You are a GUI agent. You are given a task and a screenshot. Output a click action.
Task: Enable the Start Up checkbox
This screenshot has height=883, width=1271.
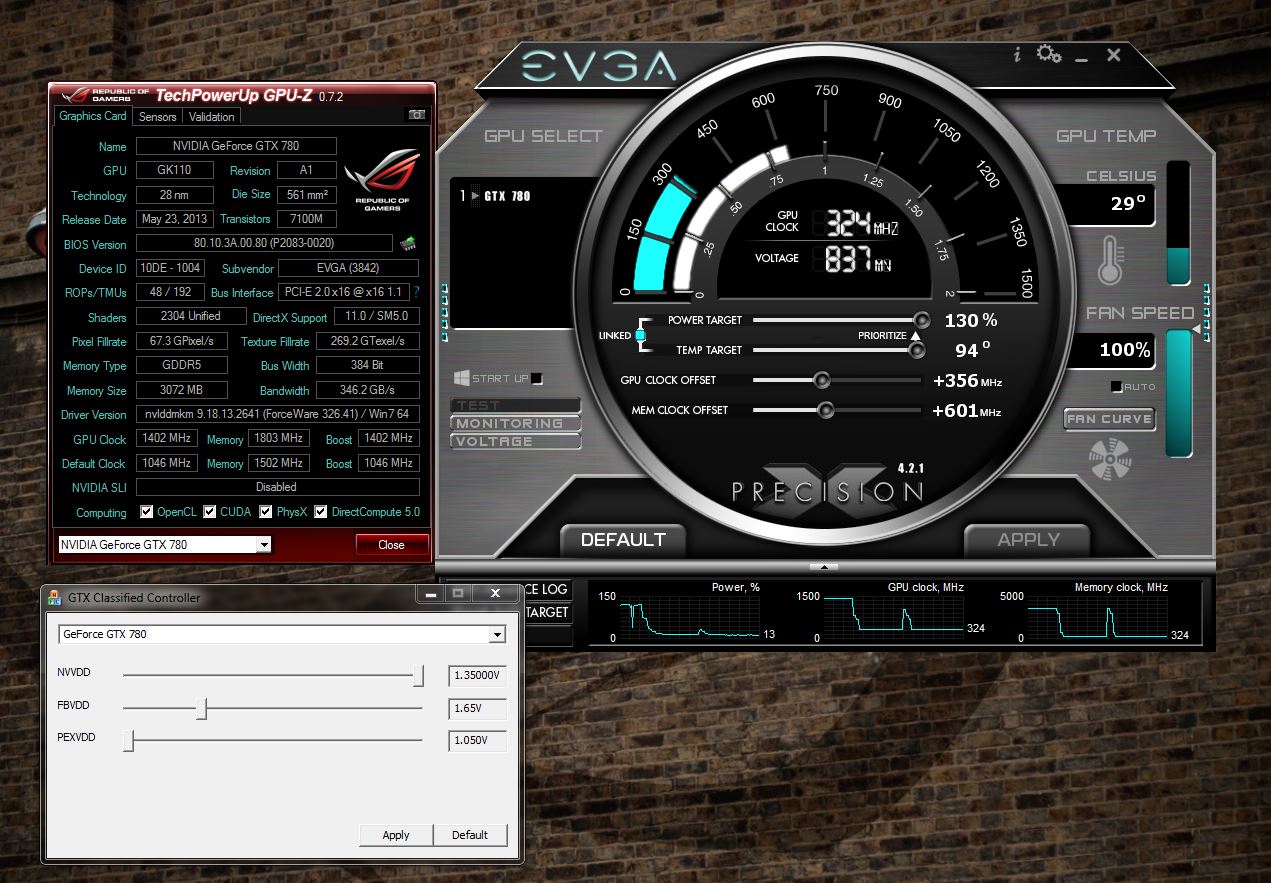(x=537, y=378)
